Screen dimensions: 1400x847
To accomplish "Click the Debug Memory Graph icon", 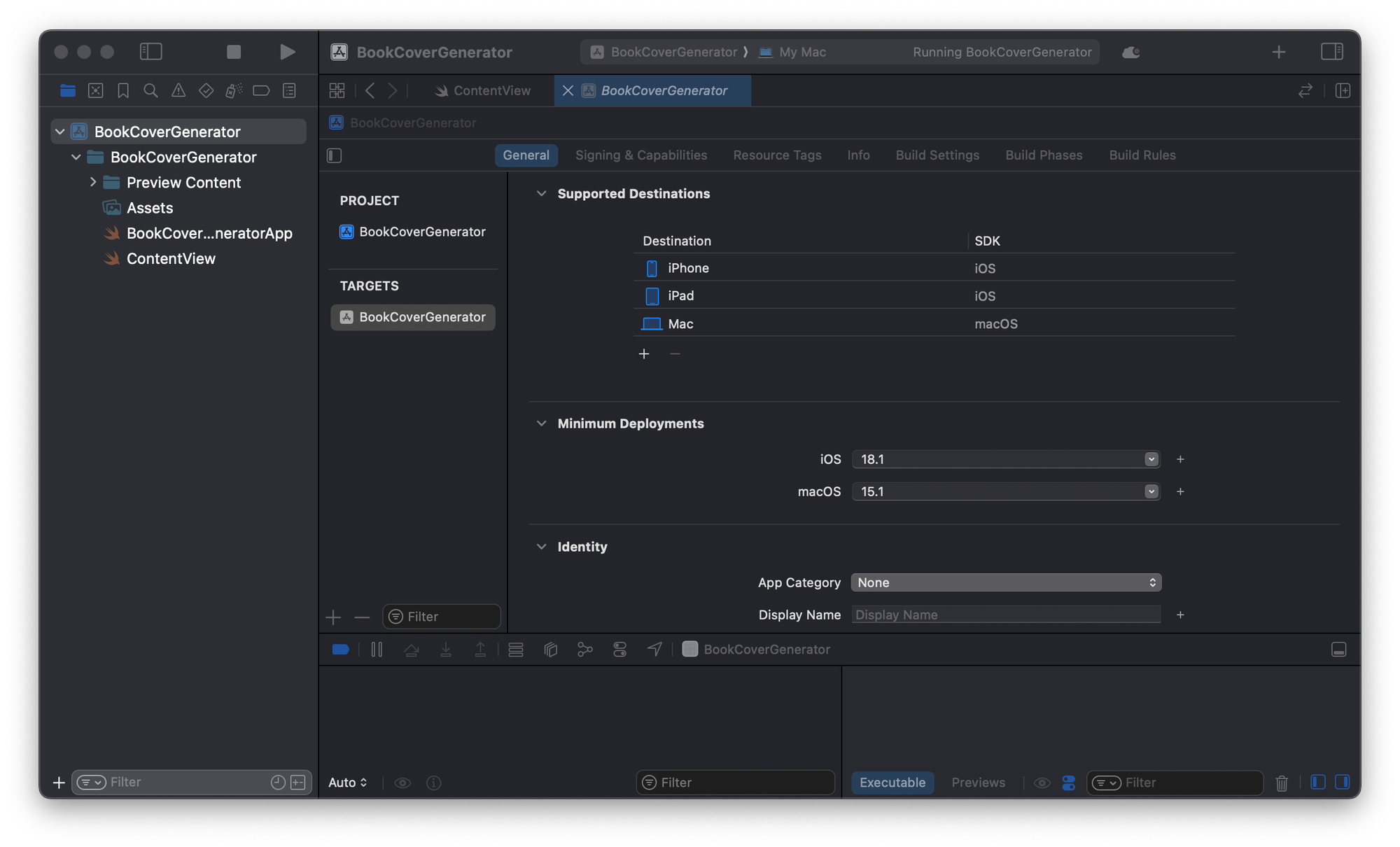I will pos(585,650).
